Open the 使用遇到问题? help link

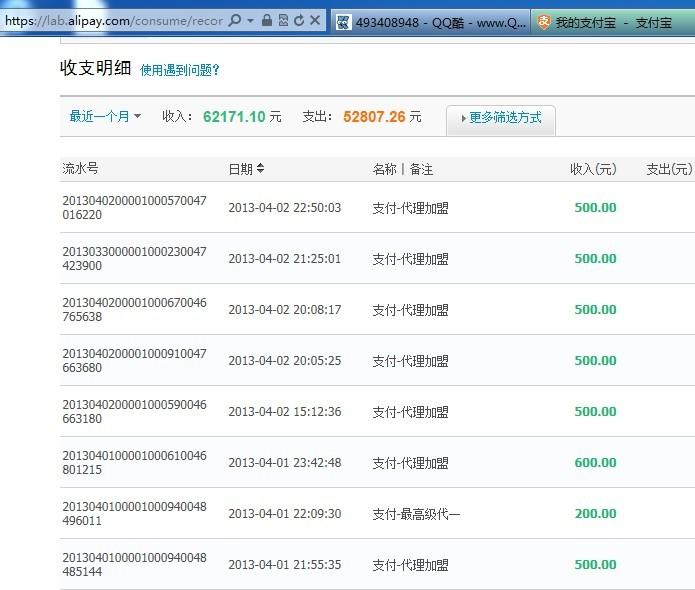coord(180,70)
